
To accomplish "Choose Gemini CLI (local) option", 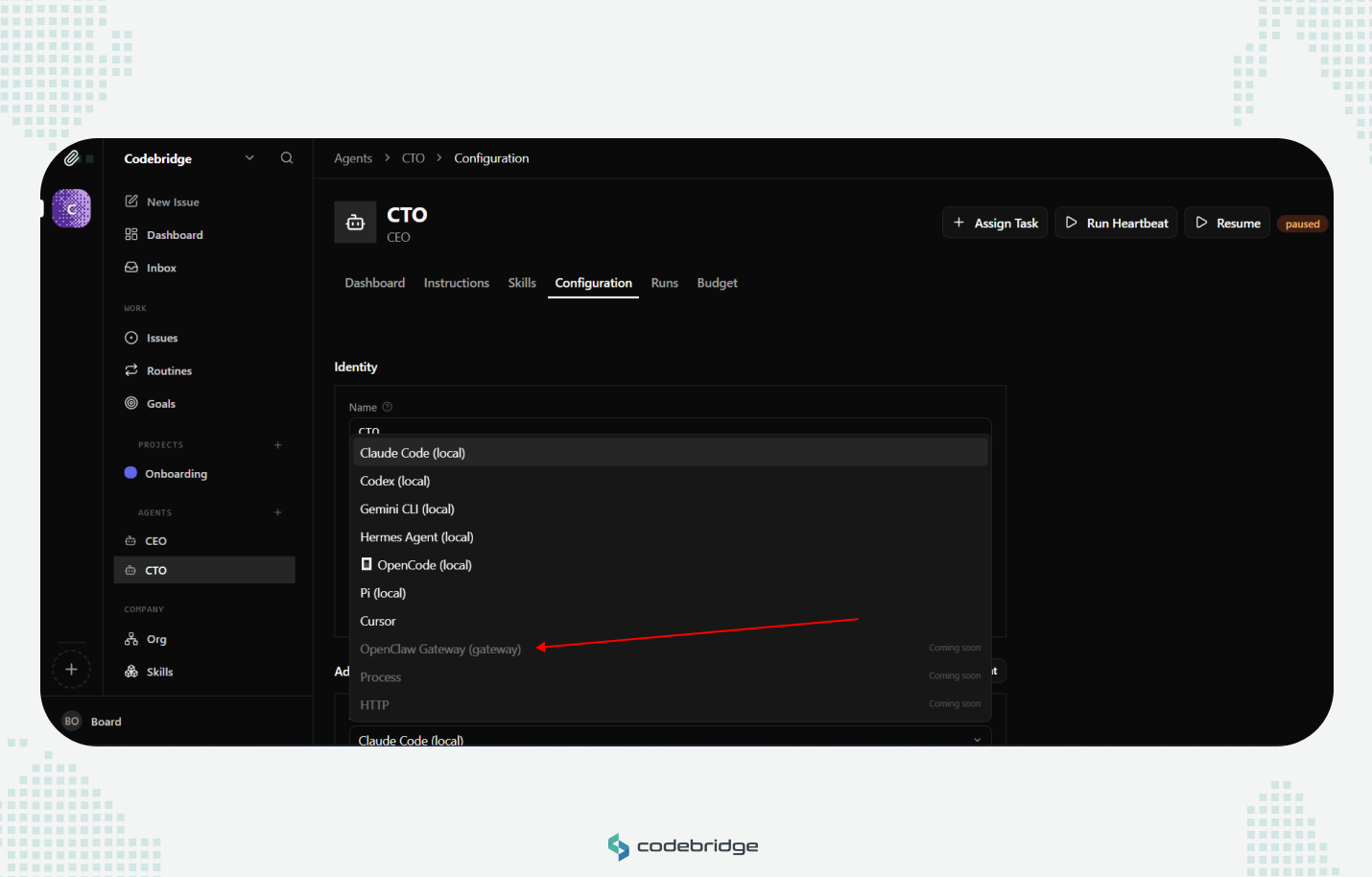I will (x=670, y=509).
